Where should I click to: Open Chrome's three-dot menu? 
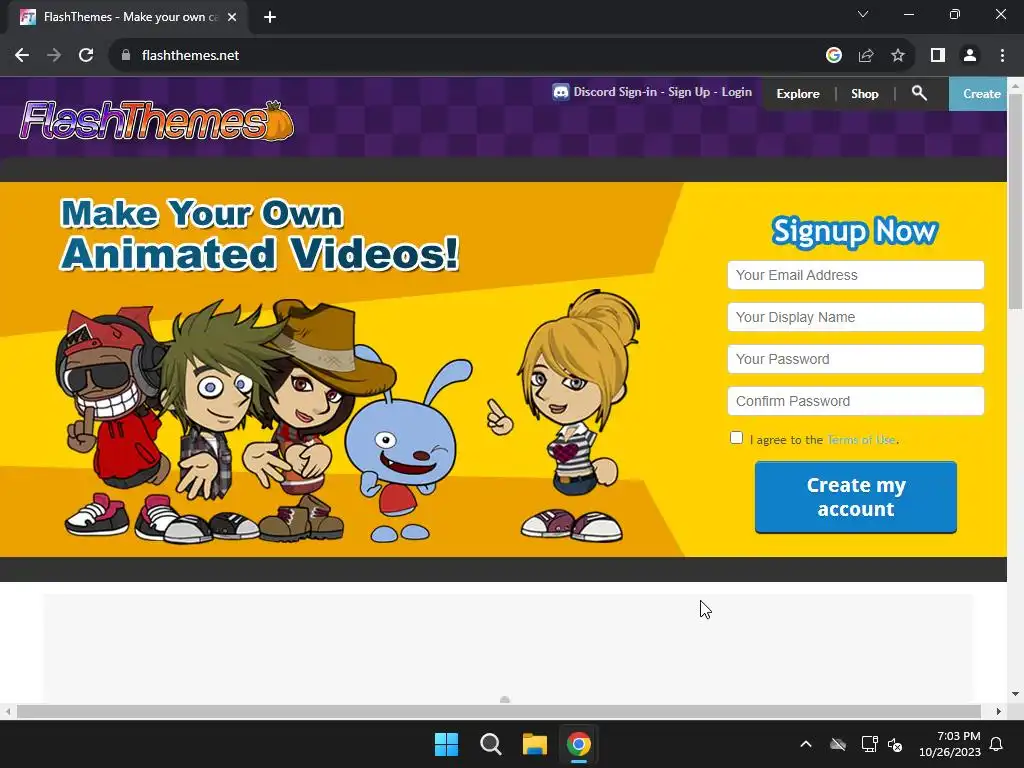[1002, 56]
